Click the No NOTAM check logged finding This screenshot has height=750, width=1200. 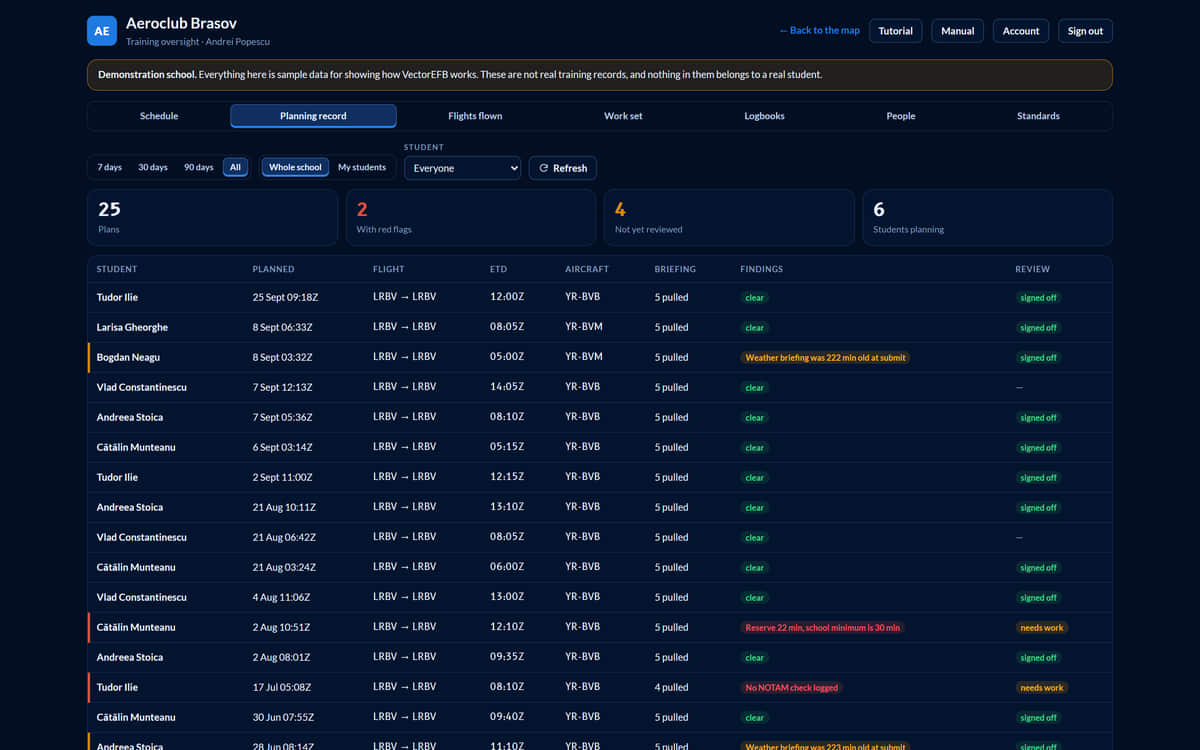[x=792, y=688]
